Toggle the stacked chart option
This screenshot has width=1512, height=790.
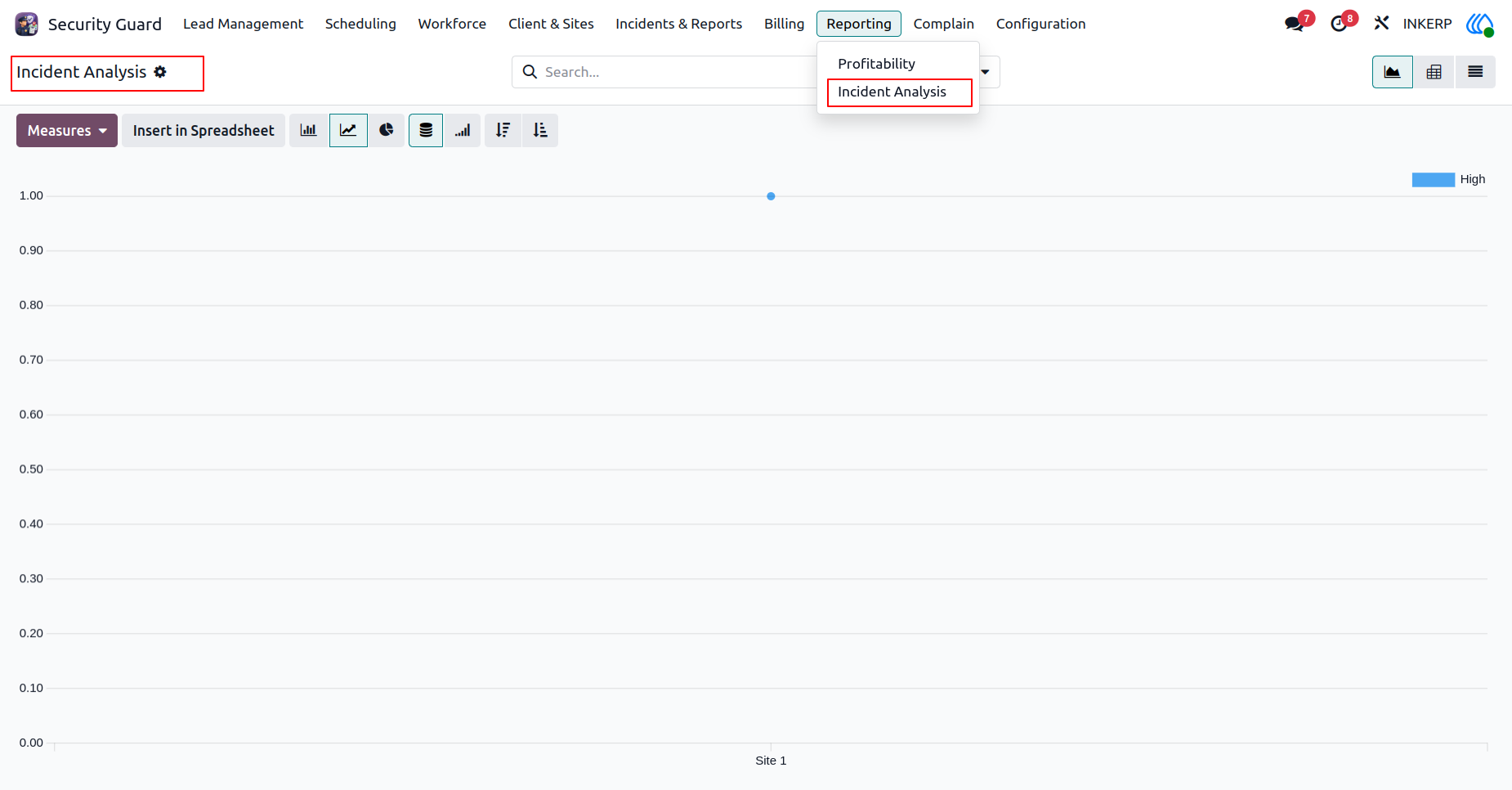click(426, 130)
